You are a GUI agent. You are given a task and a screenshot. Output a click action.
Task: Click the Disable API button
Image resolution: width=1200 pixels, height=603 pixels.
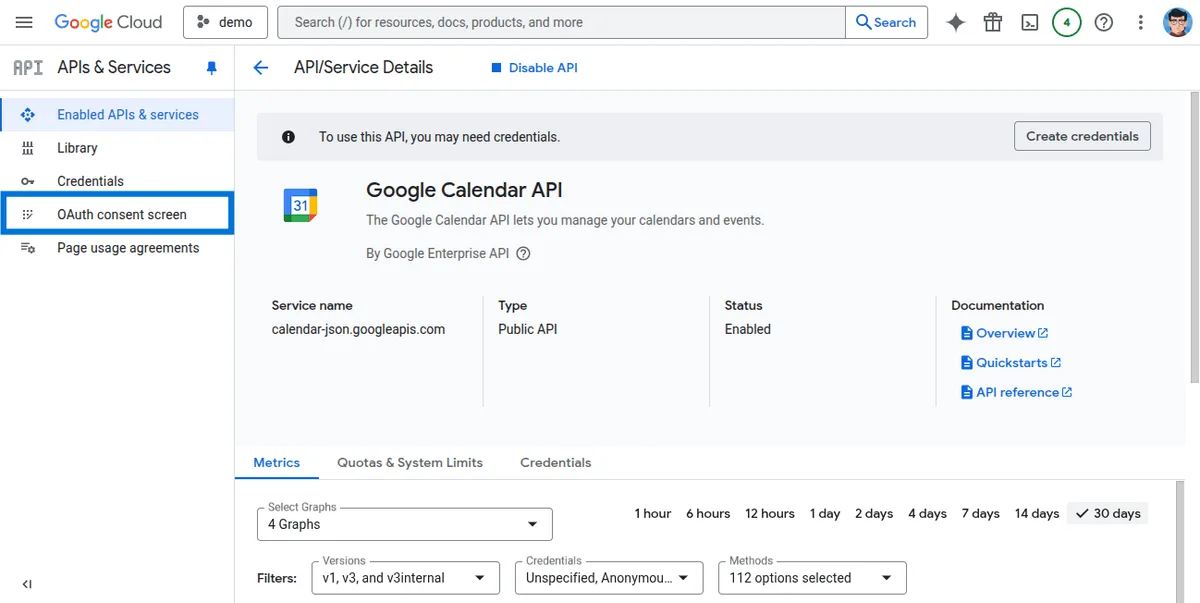534,68
